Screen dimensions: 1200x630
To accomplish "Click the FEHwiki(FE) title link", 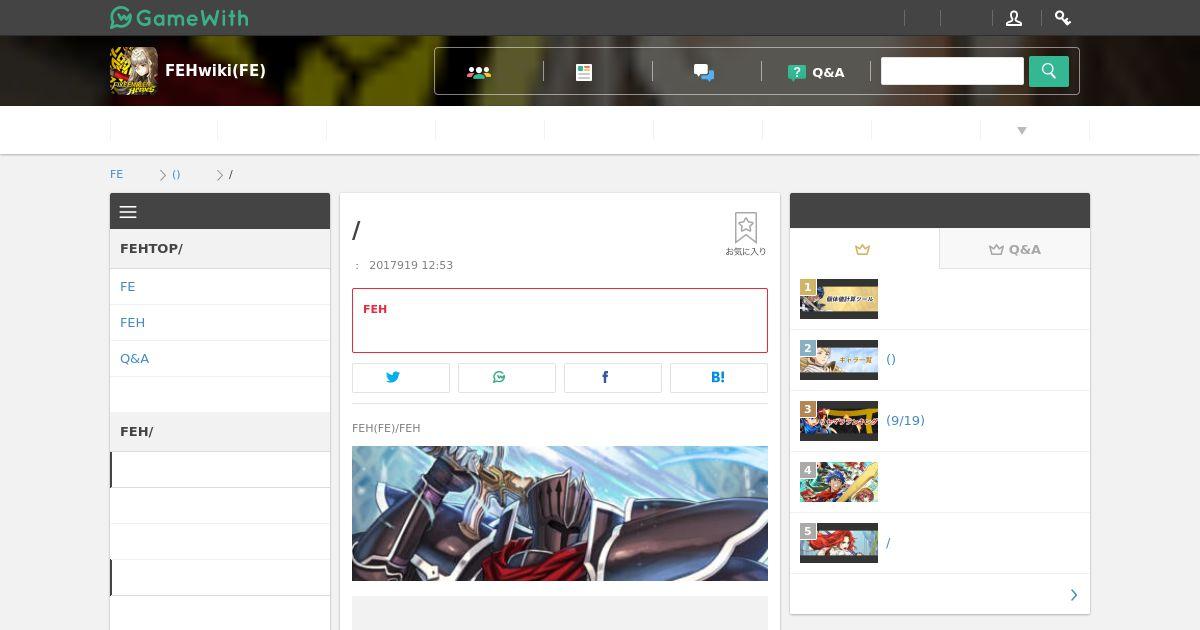I will [x=215, y=71].
